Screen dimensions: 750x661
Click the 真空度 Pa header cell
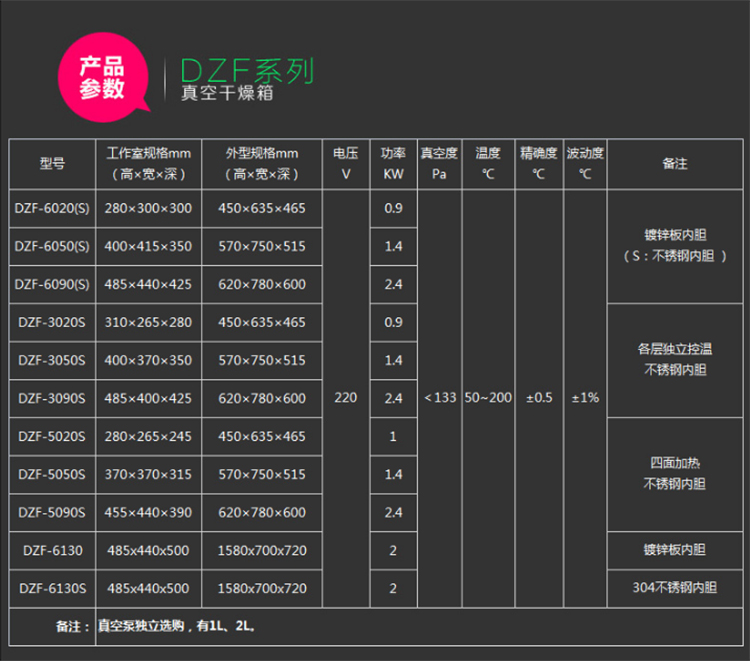pos(438,163)
